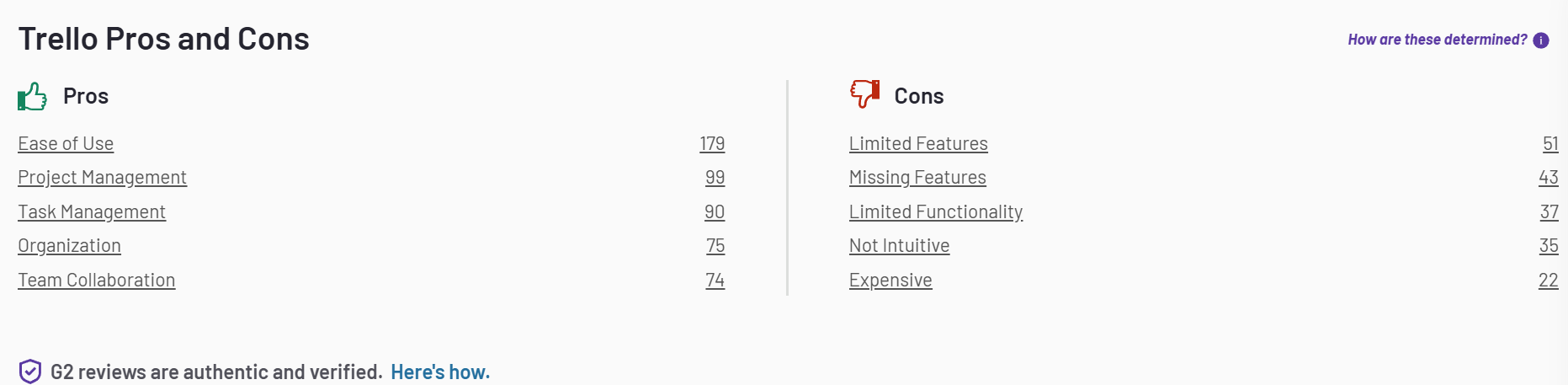Select the Task Management pro
Screen dimensions: 1568x385
pos(92,212)
